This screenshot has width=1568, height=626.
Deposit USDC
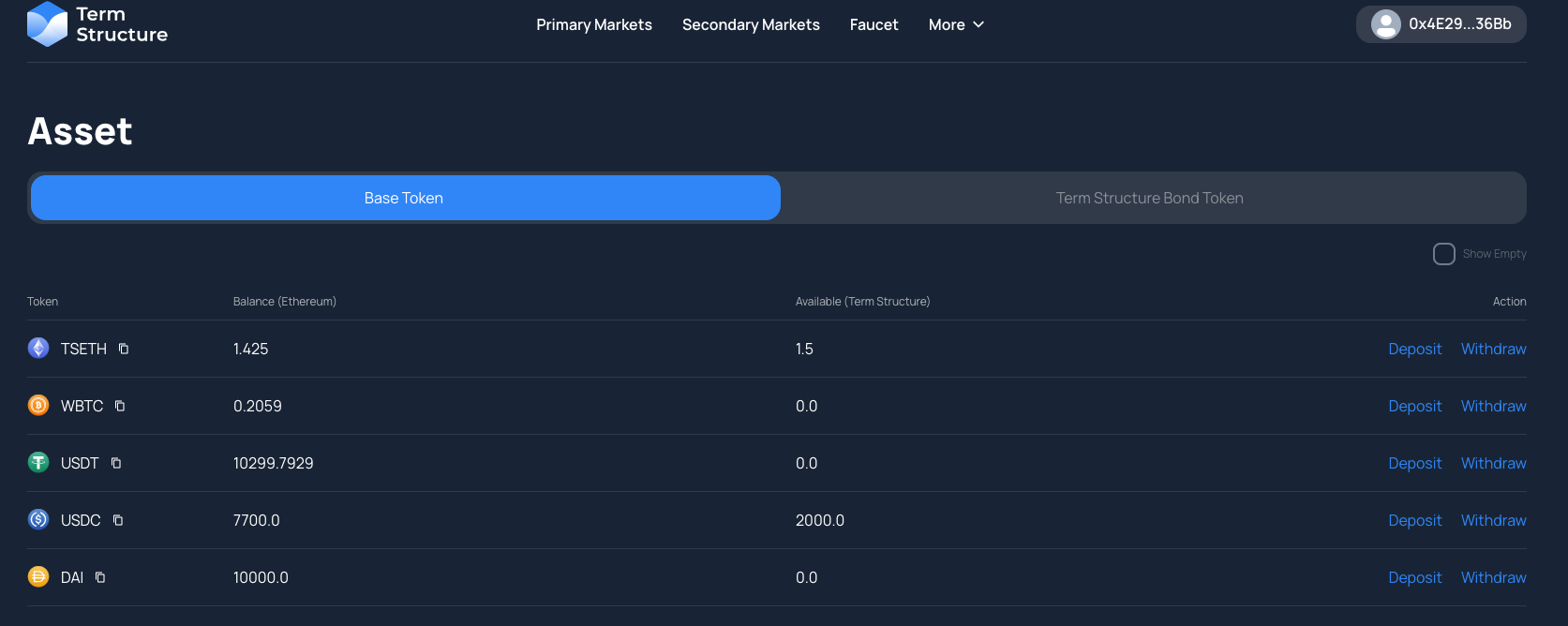[1415, 520]
